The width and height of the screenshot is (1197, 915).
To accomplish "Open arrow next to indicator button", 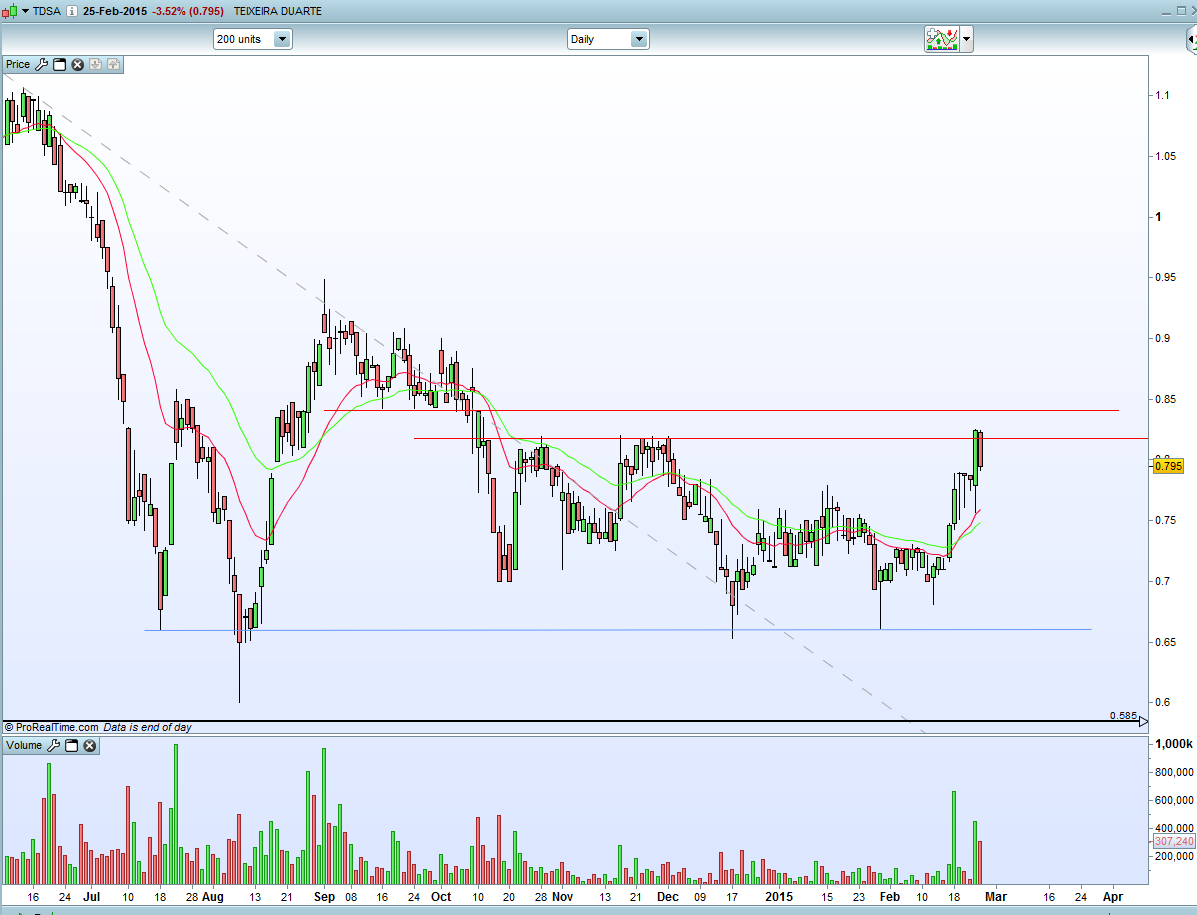I will [966, 38].
